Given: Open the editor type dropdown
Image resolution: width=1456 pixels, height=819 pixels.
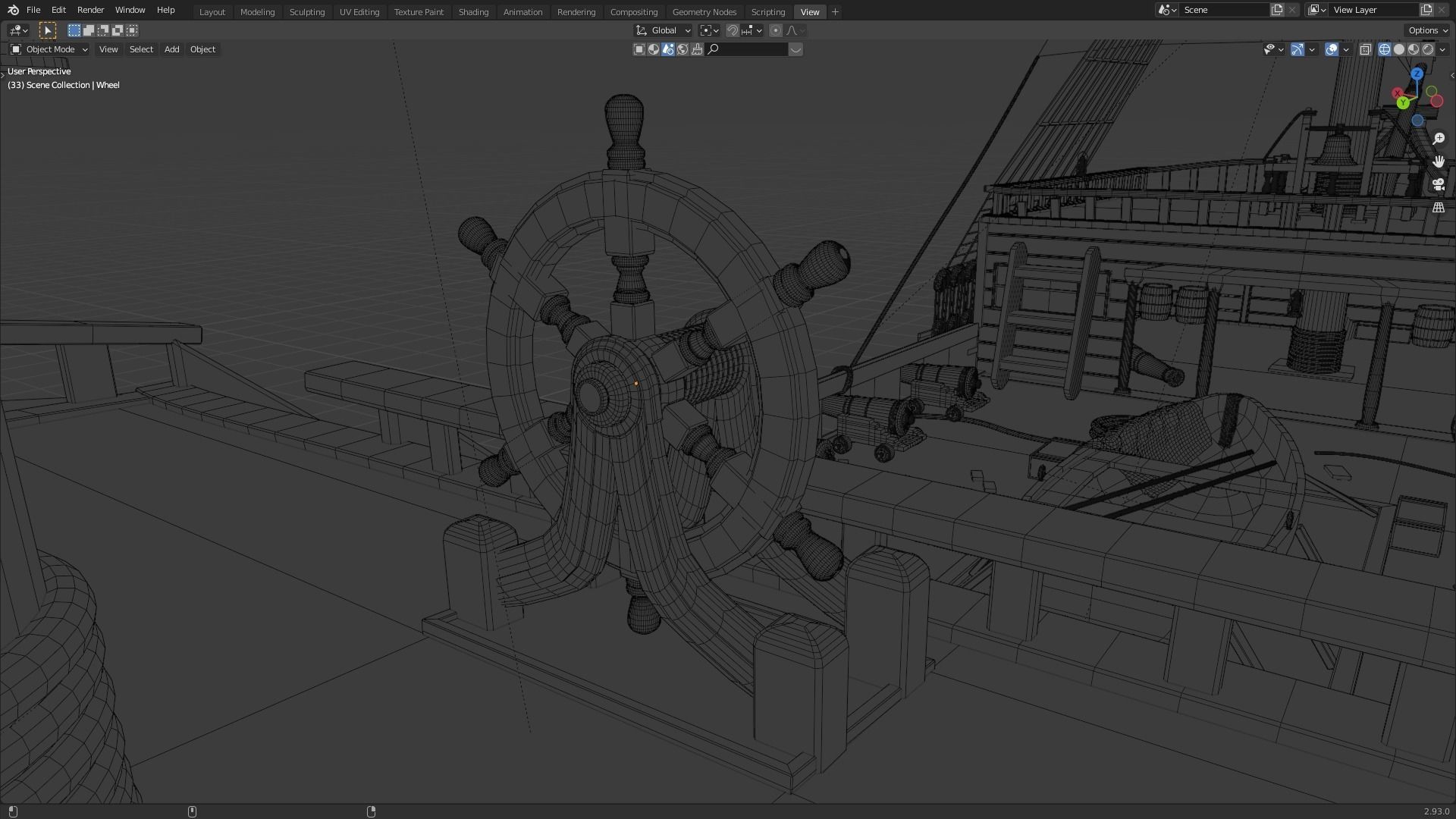Looking at the screenshot, I should 18,30.
